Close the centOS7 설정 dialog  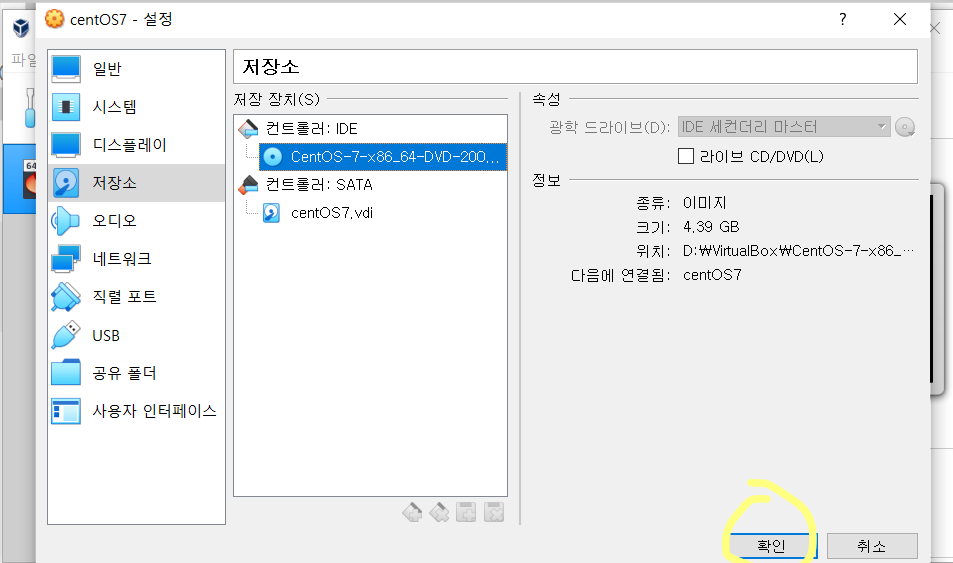tap(900, 19)
